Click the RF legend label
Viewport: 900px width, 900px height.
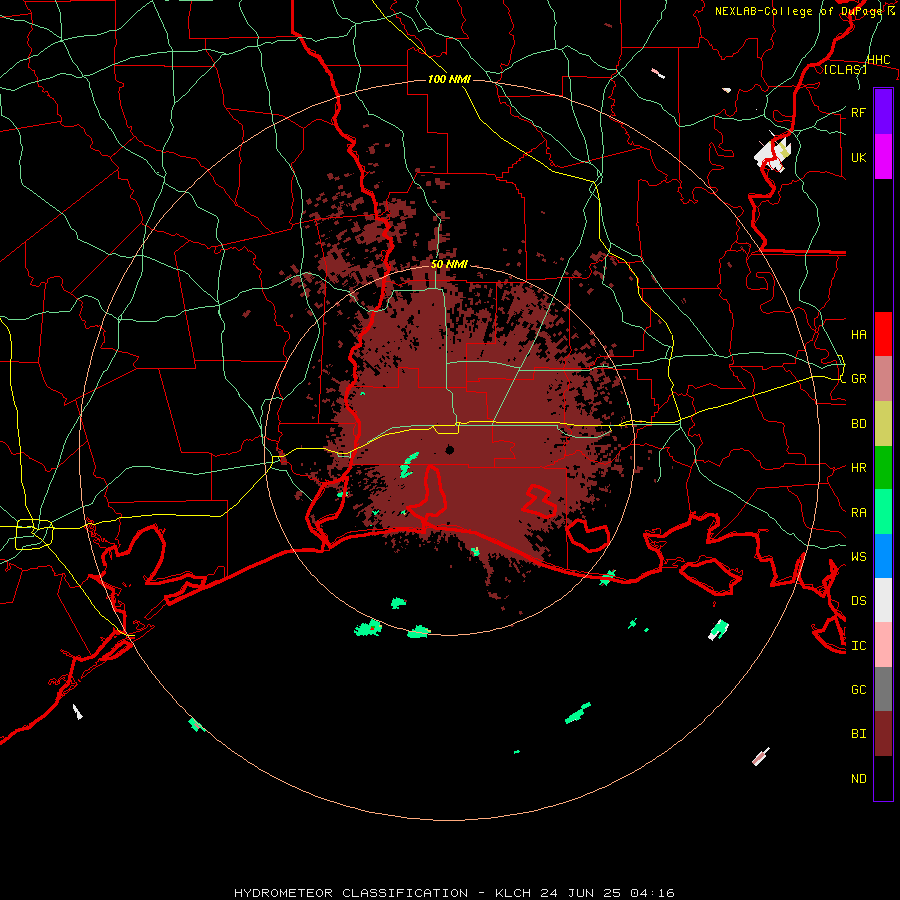(x=858, y=112)
